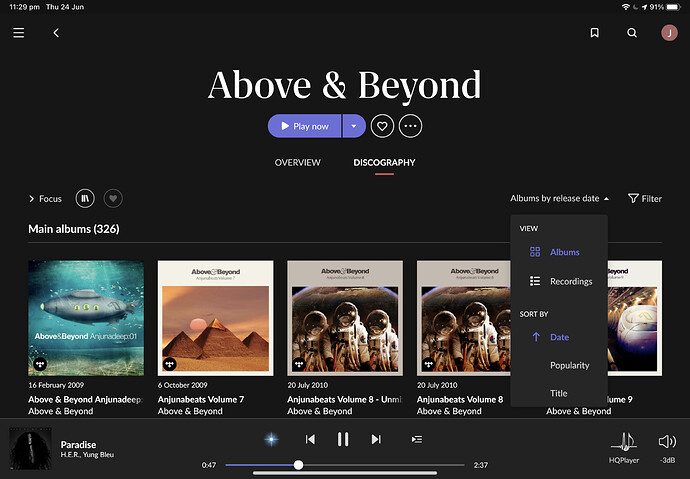Choose the Recordings view option
Image resolution: width=690 pixels, height=479 pixels.
[x=559, y=281]
